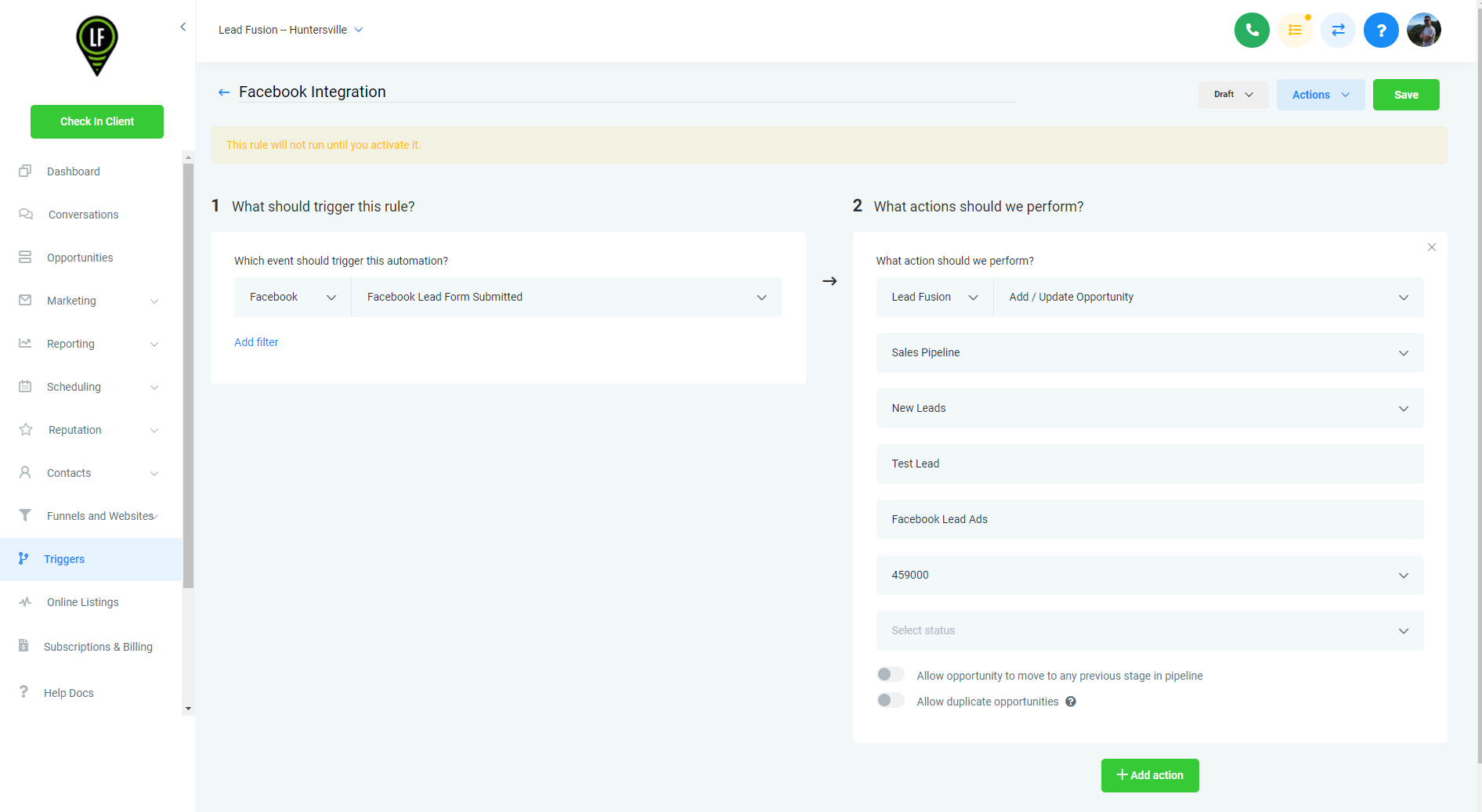
Task: Go to Conversations in the sidebar
Action: (x=91, y=215)
